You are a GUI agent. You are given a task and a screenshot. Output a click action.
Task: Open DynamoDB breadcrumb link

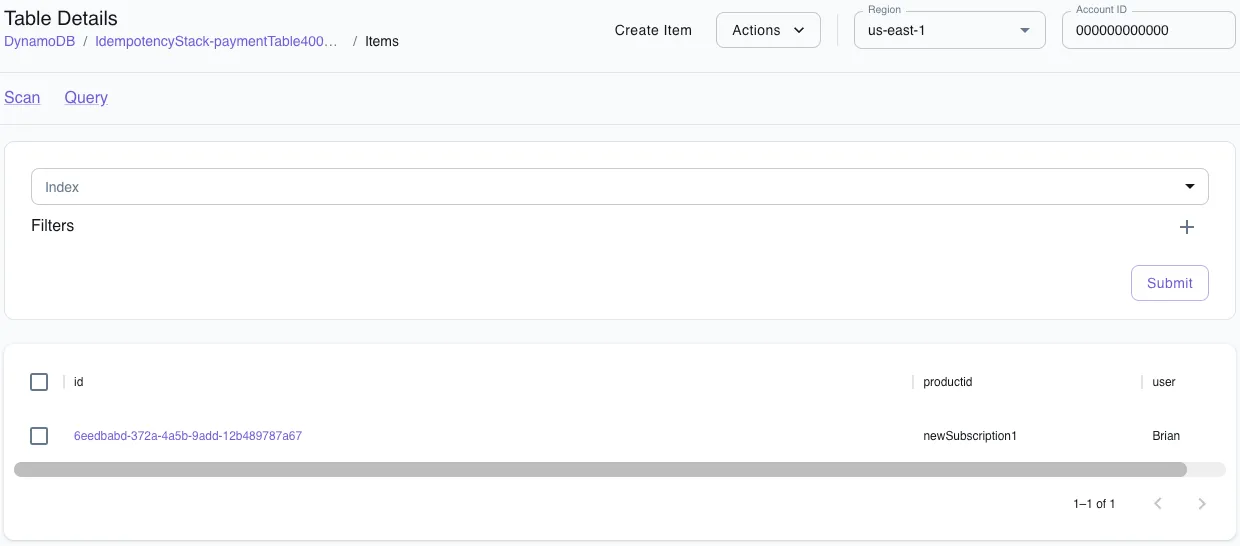(x=39, y=41)
